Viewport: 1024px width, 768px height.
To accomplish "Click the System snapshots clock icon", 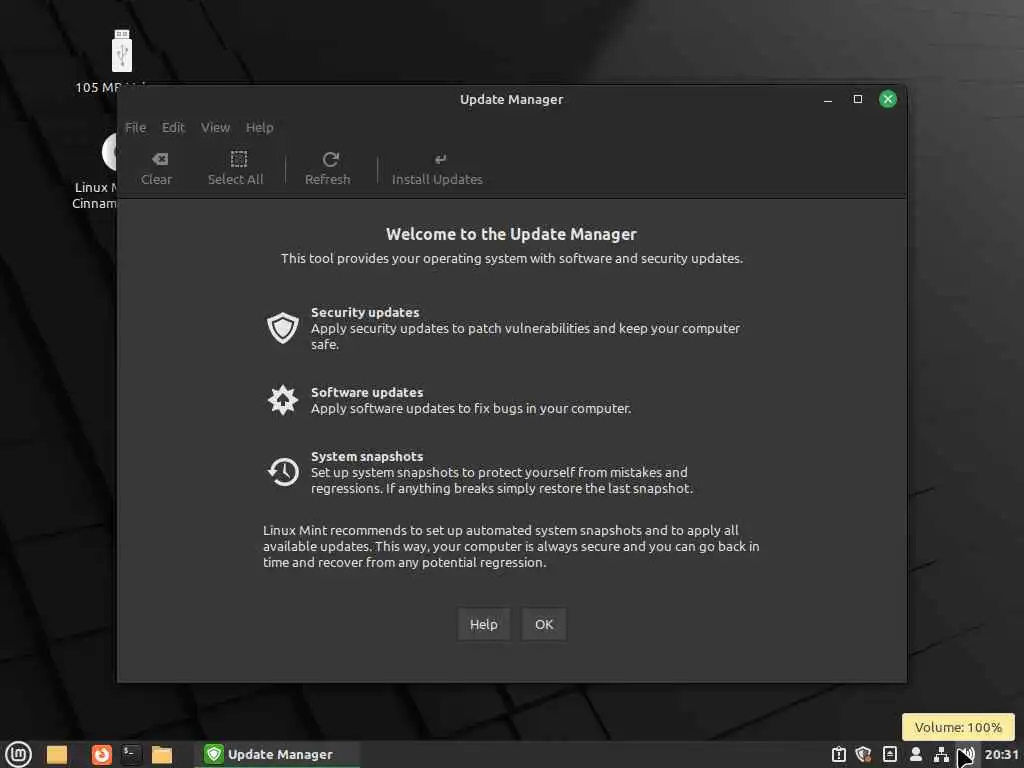I will coord(283,472).
